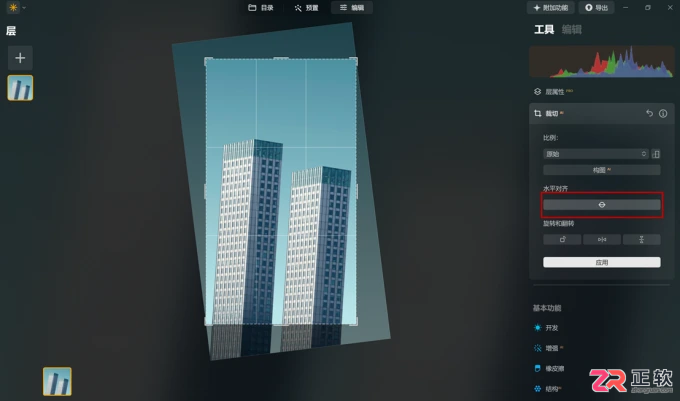Viewport: 680px width, 401px height.
Task: Flip the image horizontally
Action: pyautogui.click(x=602, y=239)
